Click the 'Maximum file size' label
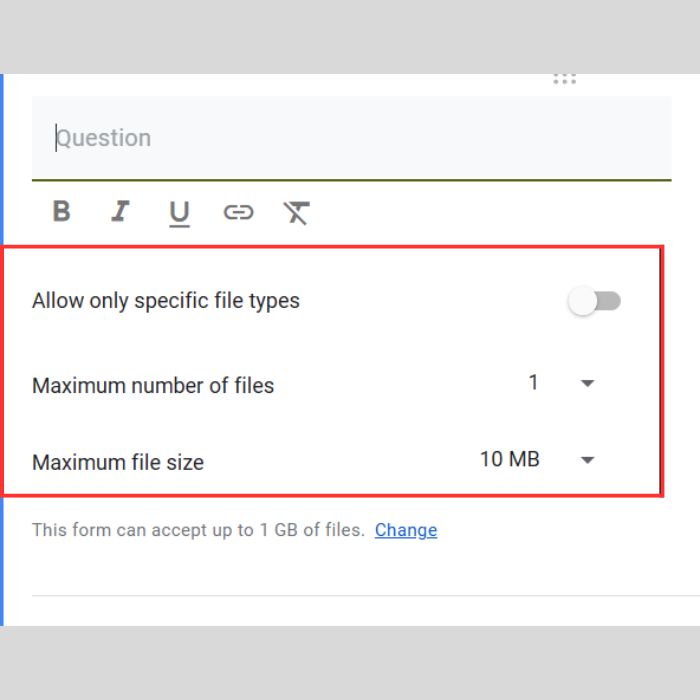700x700 pixels. [118, 462]
